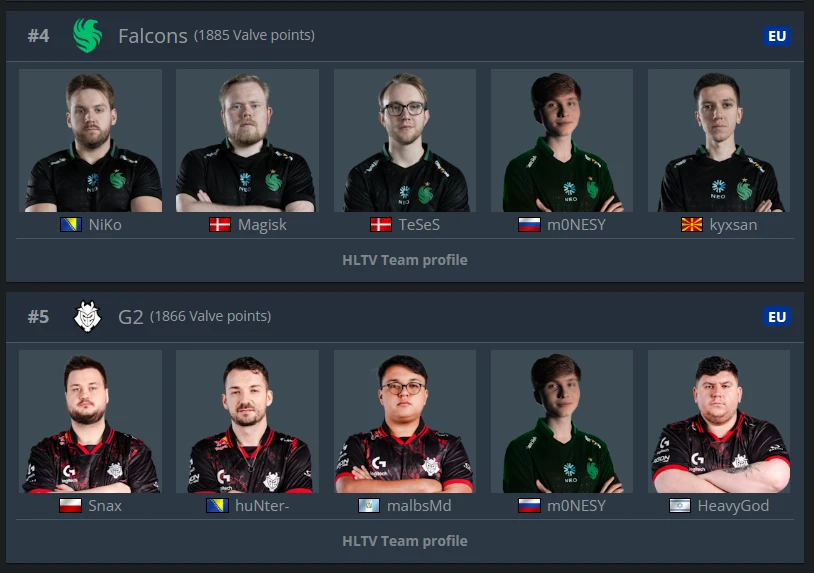This screenshot has width=814, height=573.
Task: Click the m0NESY name under Falcons roster
Action: tap(576, 225)
